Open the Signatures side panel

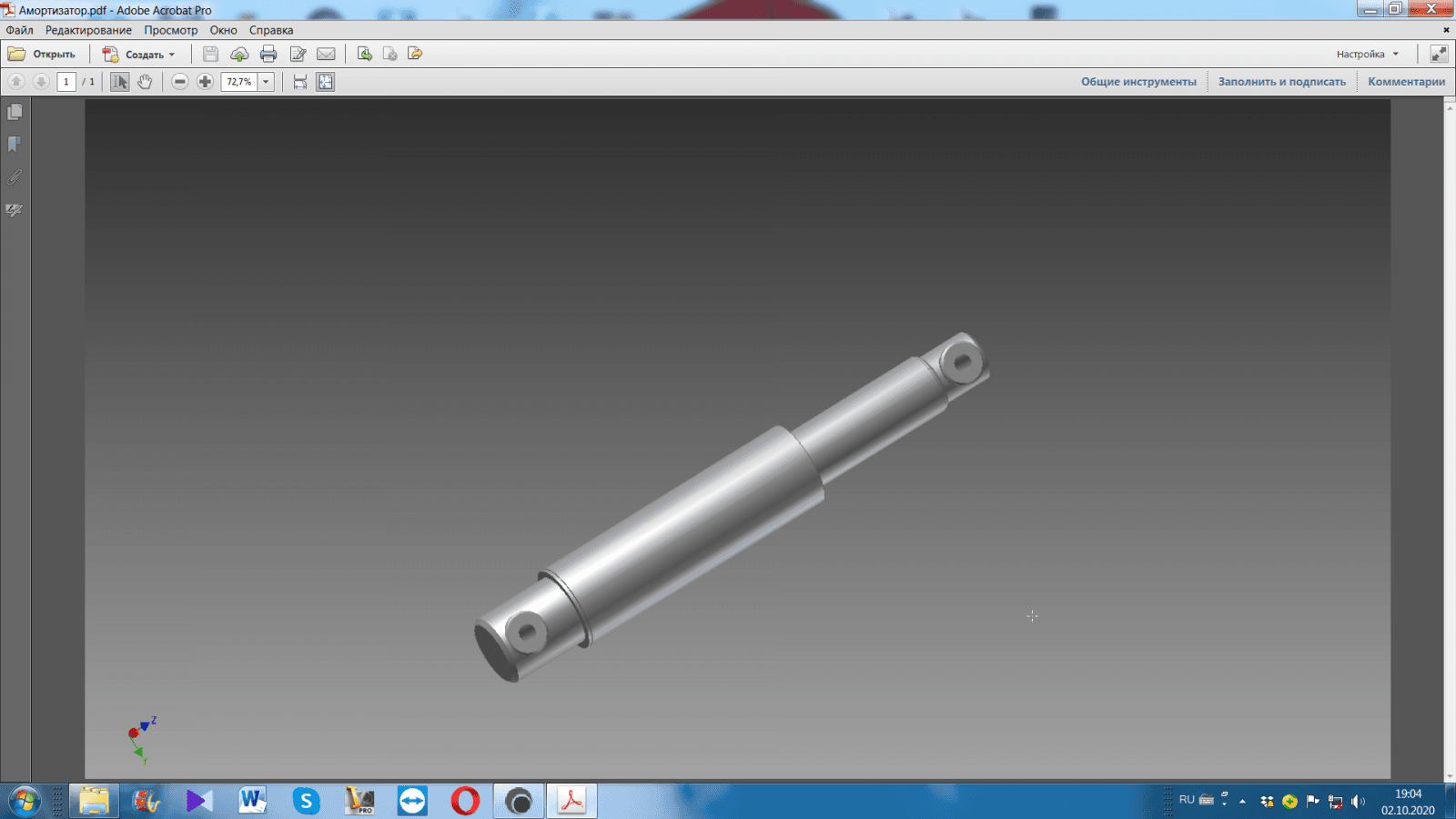pos(15,210)
